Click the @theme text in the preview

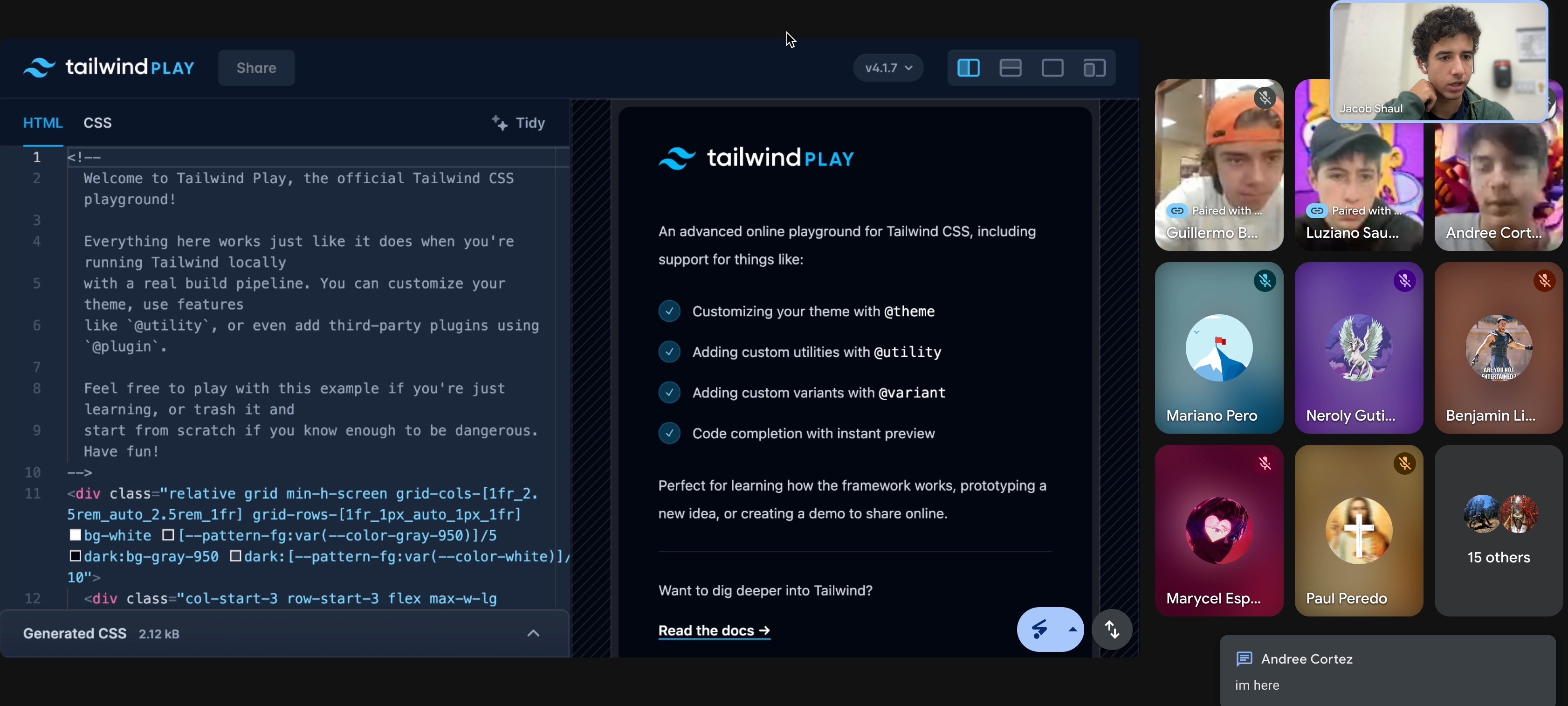click(909, 311)
